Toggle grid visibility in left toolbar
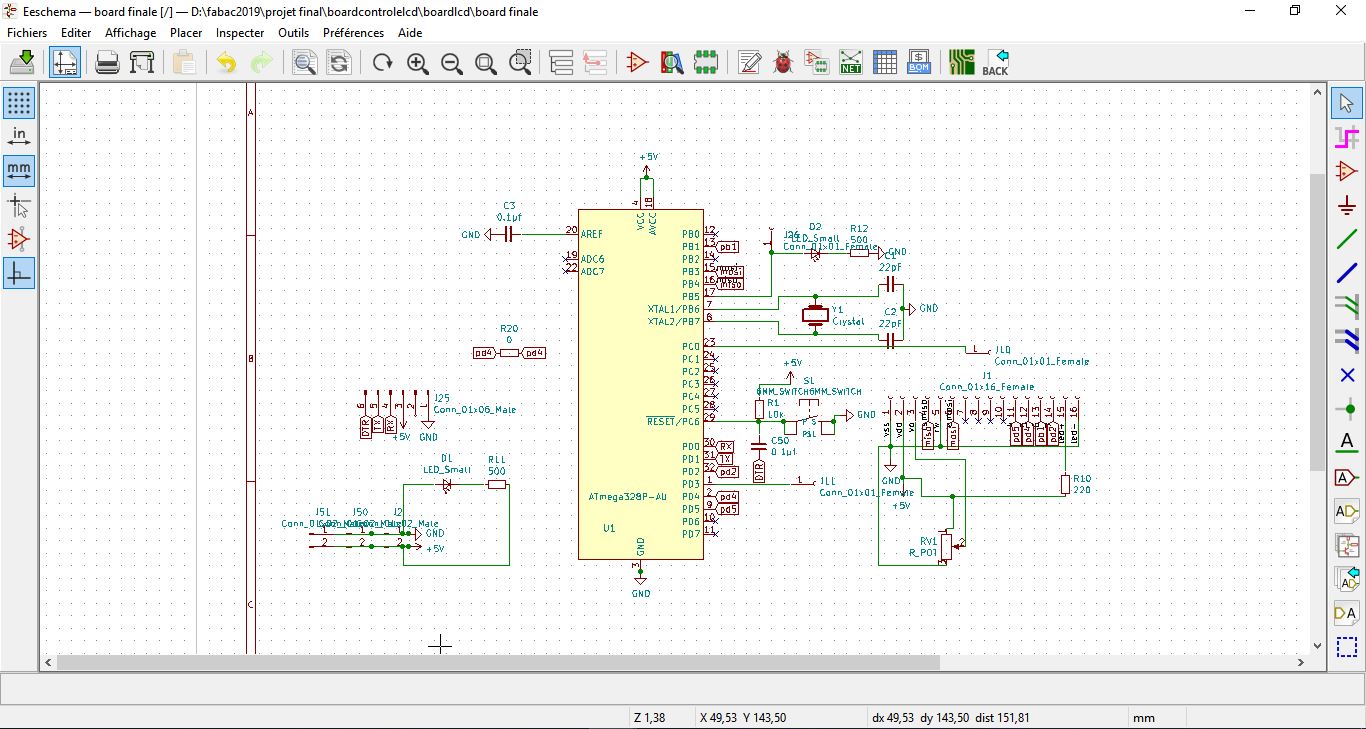 click(19, 102)
